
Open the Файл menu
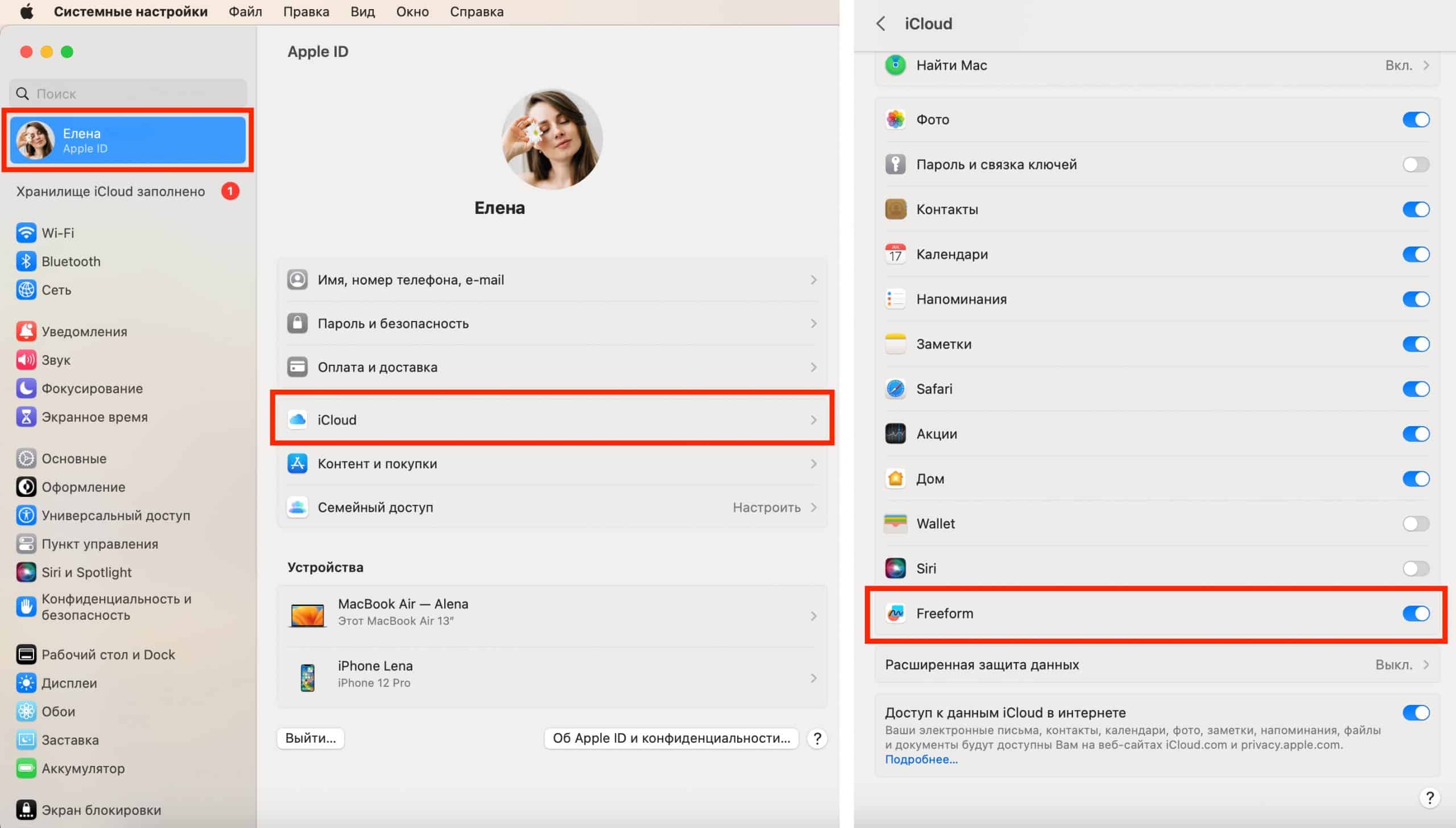tap(245, 11)
